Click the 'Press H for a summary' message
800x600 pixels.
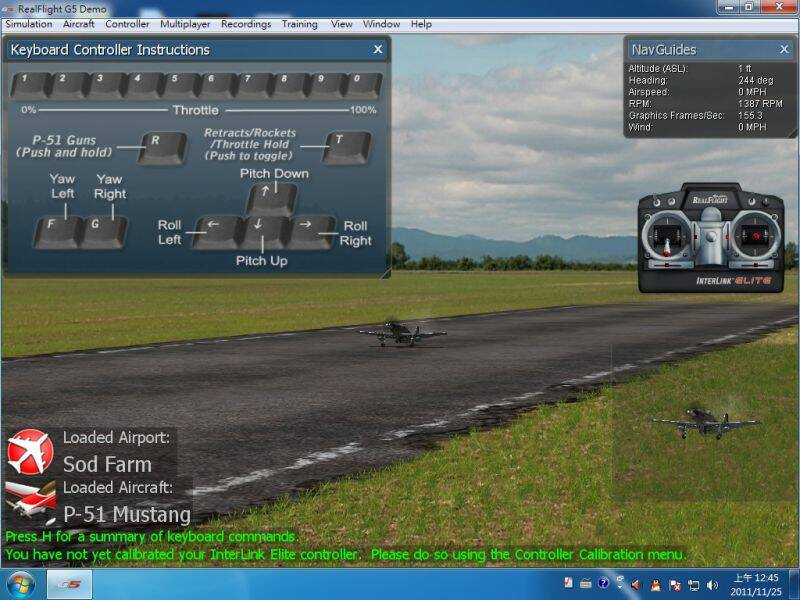pyautogui.click(x=152, y=537)
